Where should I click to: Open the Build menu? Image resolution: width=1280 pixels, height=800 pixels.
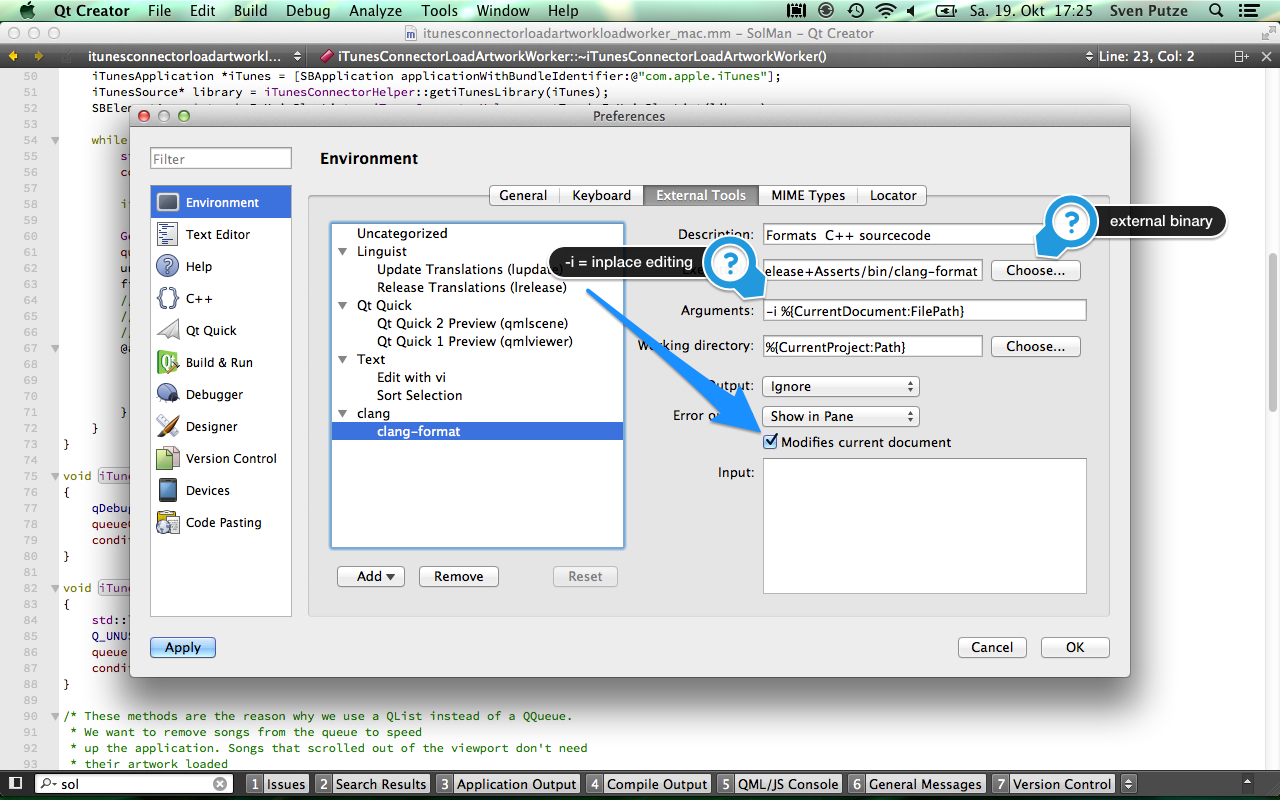pyautogui.click(x=250, y=11)
